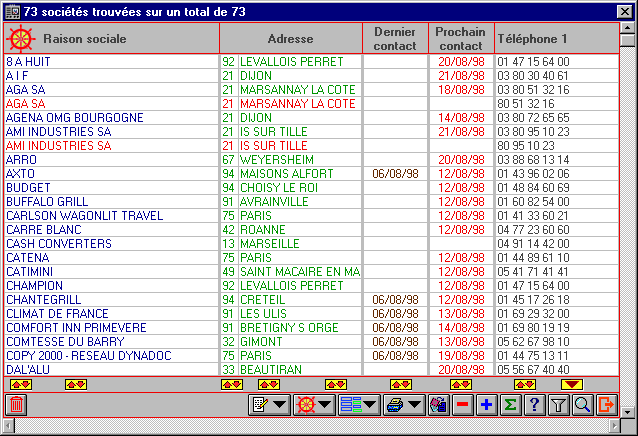This screenshot has width=638, height=436.
Task: Click the title bar window icon
Action: [x=12, y=11]
